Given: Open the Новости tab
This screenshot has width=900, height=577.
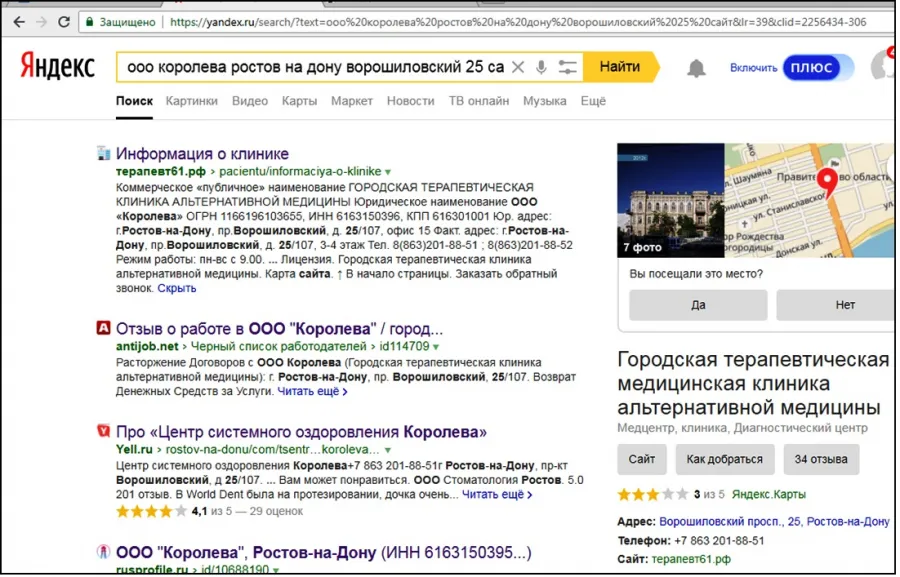Looking at the screenshot, I should (x=410, y=101).
